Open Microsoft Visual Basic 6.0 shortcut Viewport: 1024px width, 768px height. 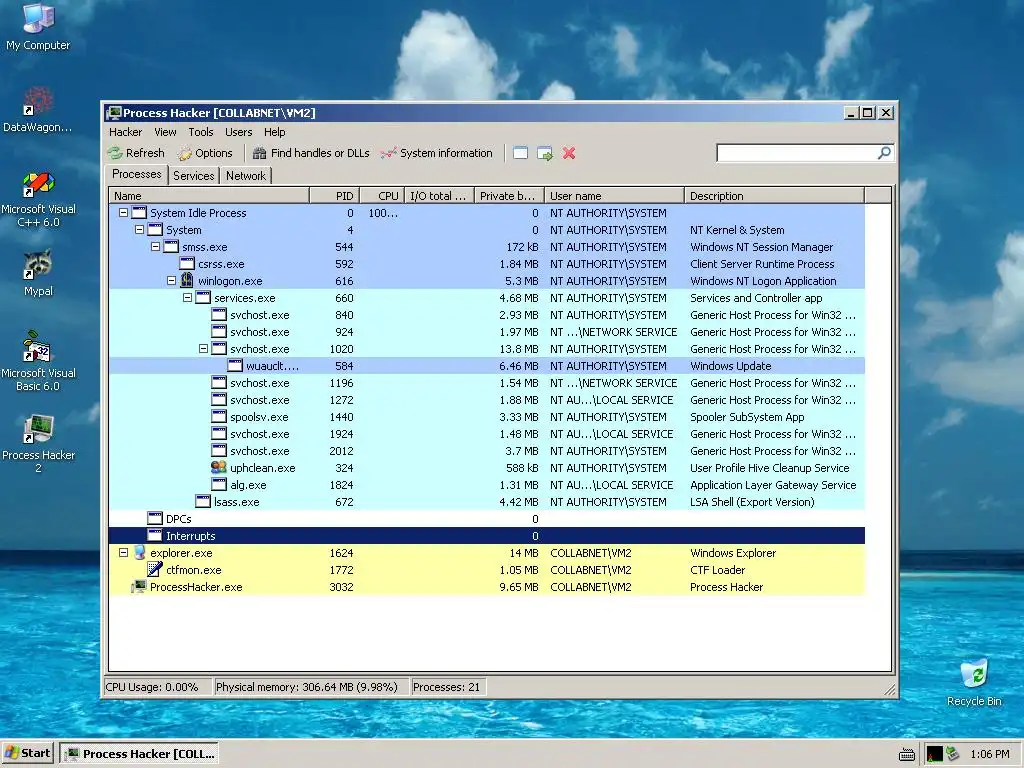coord(38,362)
